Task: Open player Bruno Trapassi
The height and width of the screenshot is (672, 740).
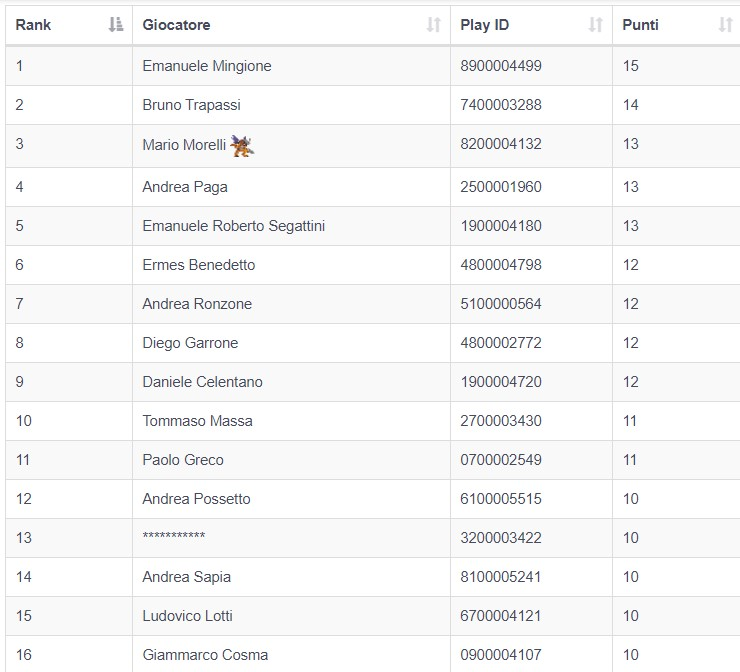Action: pyautogui.click(x=192, y=105)
